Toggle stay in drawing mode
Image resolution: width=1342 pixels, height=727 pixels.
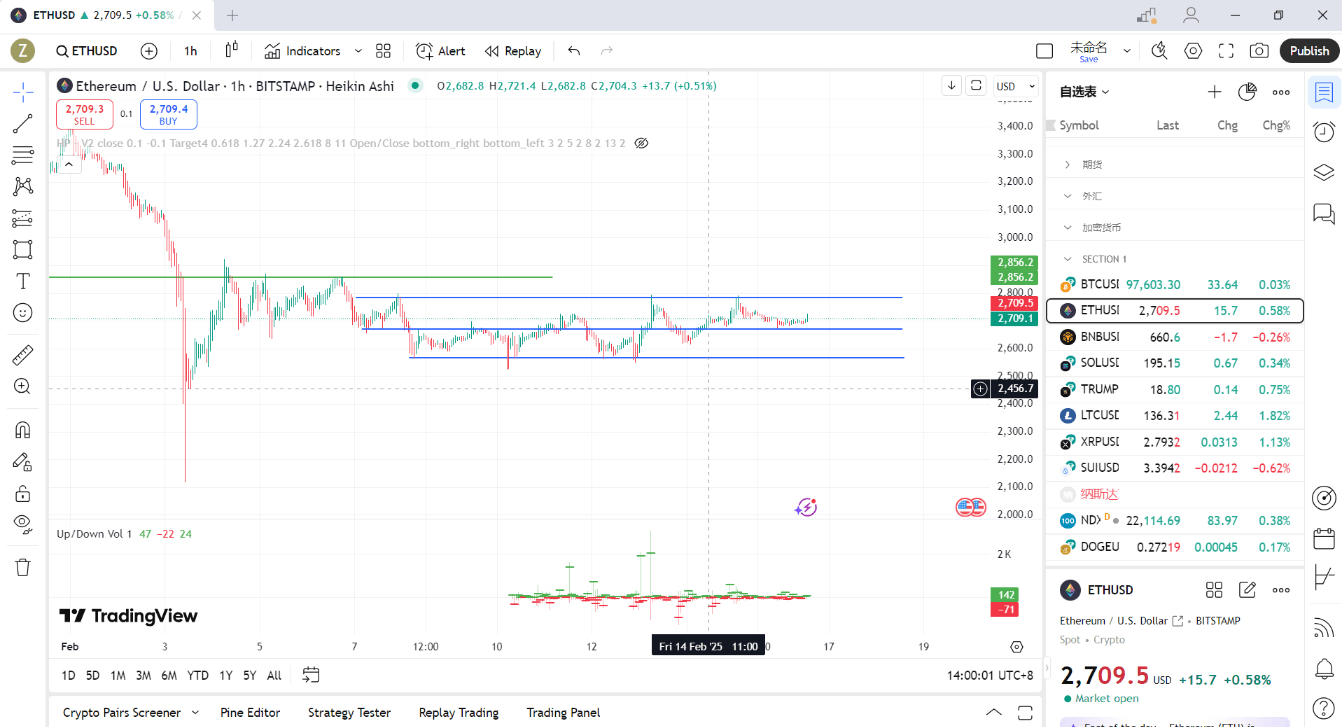click(22, 461)
